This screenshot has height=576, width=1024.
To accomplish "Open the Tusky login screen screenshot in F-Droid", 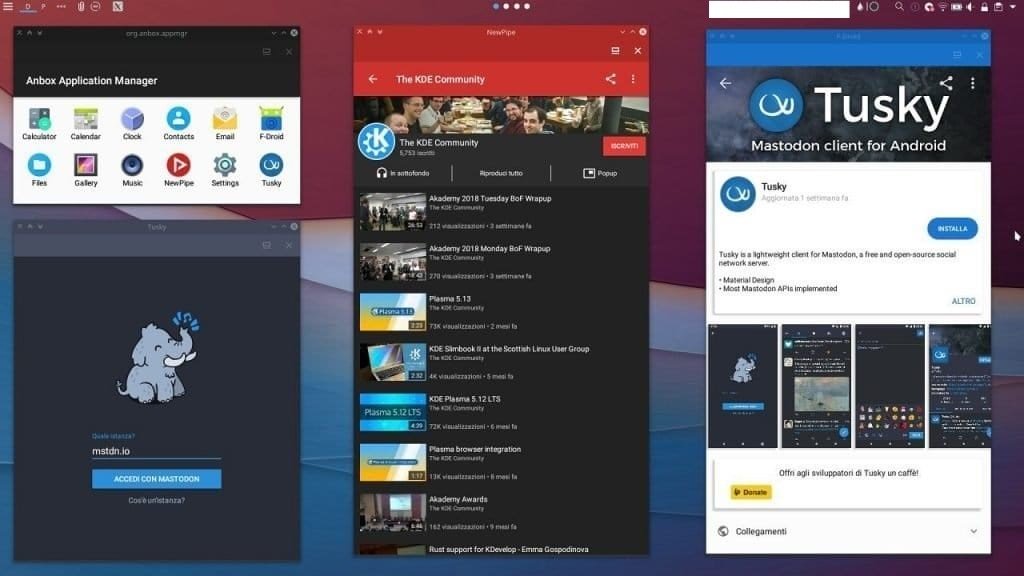I will click(743, 386).
